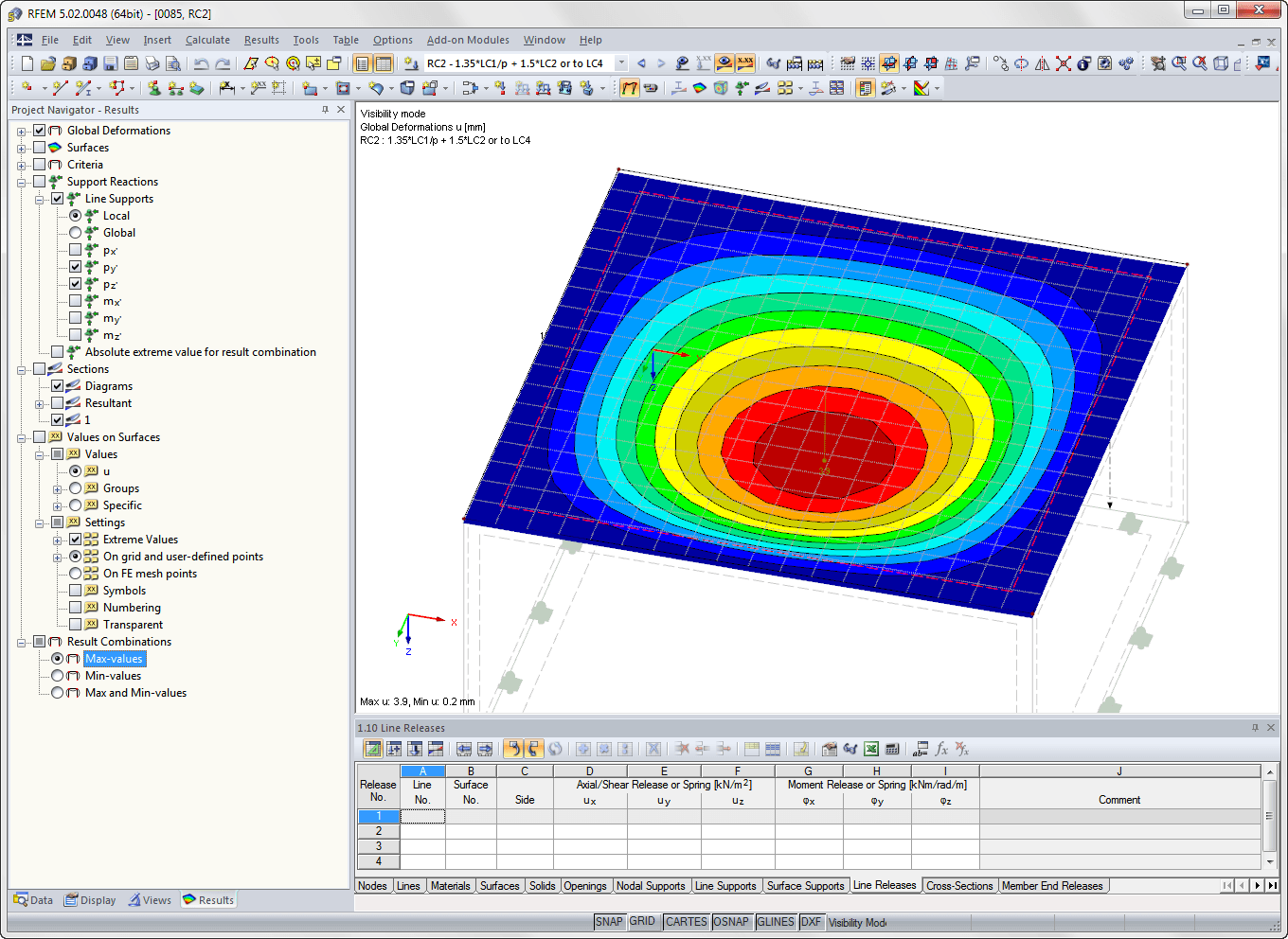Go to next load case arrow

pyautogui.click(x=661, y=63)
